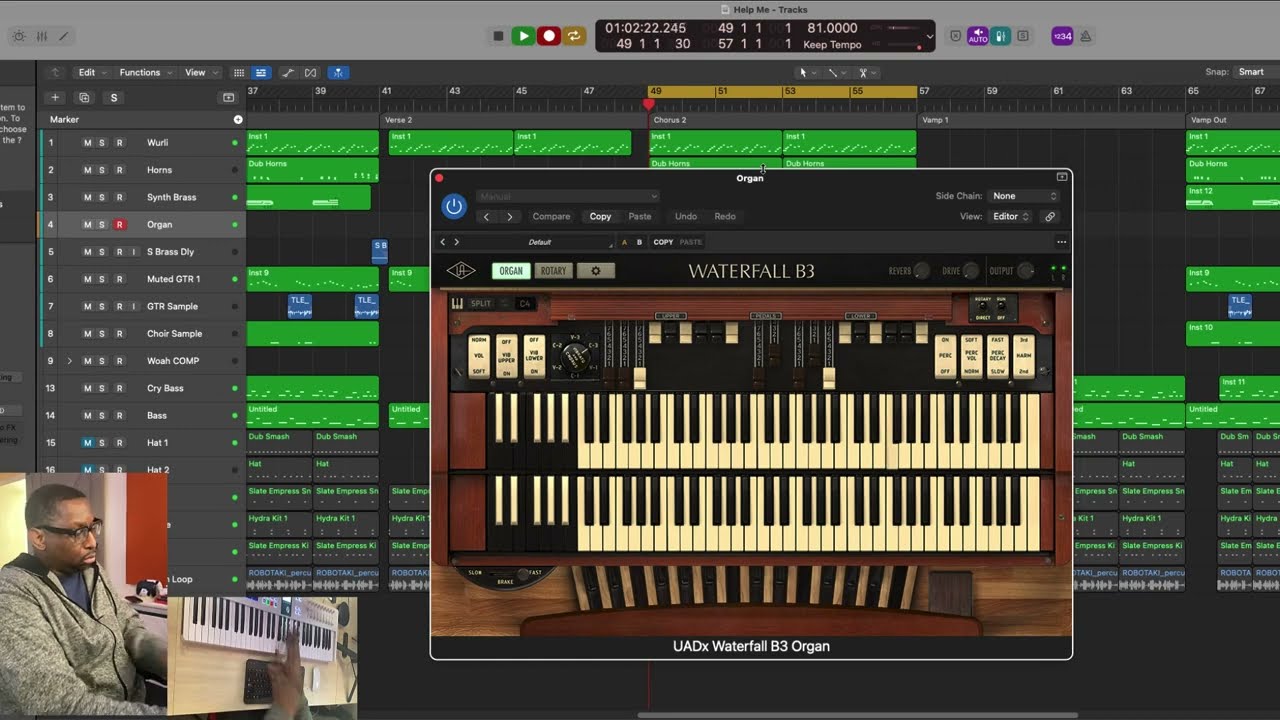Click Undo in the plugin header
1280x720 pixels.
(x=686, y=216)
